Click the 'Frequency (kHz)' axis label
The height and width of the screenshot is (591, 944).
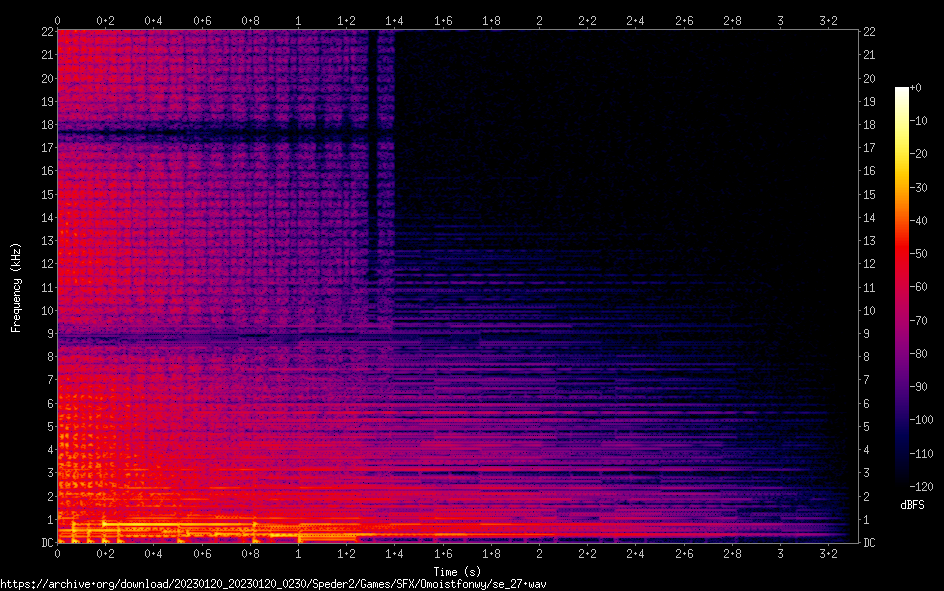pyautogui.click(x=16, y=287)
